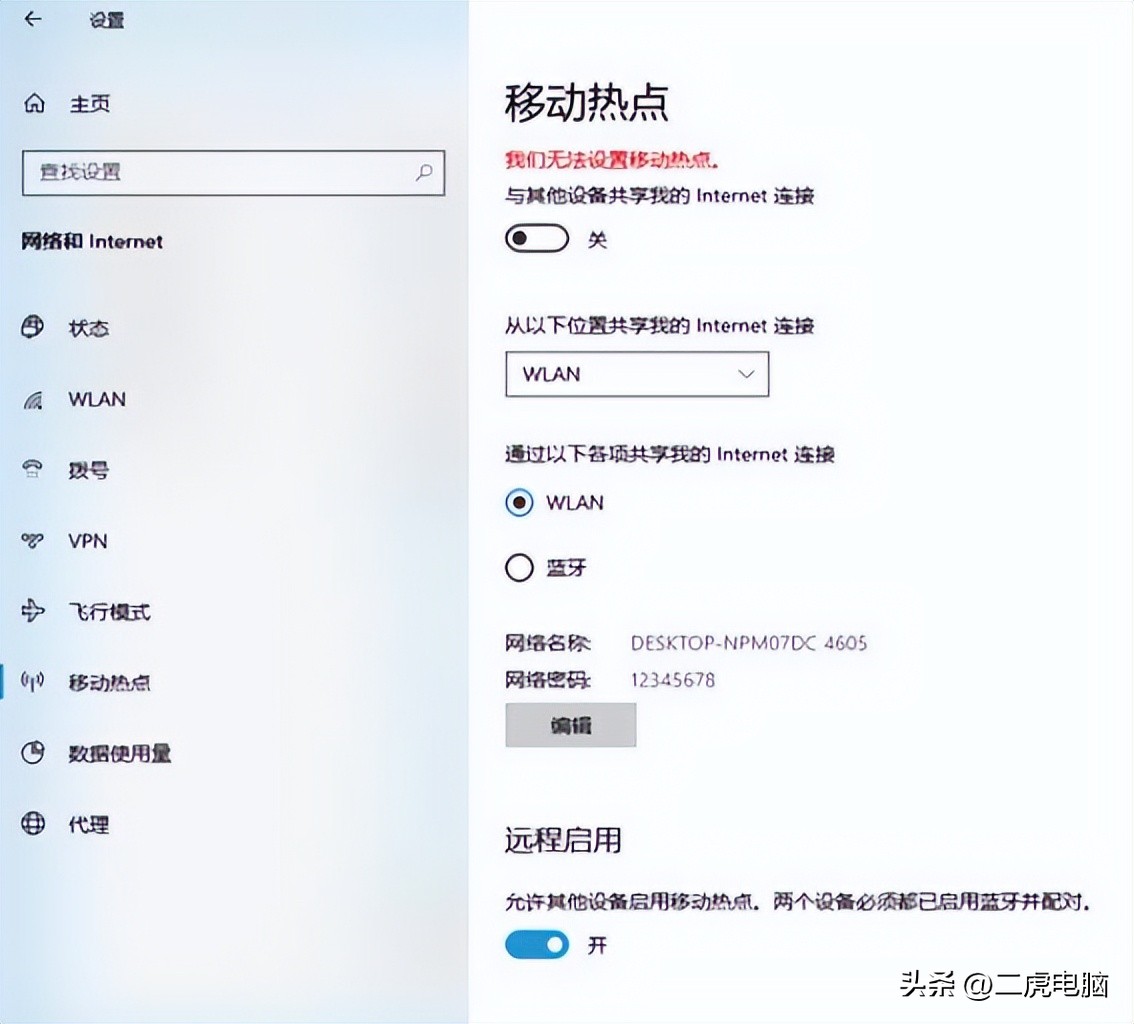The height and width of the screenshot is (1024, 1134).
Task: Disable the 远程启用 (Remote activation) toggle
Action: [x=537, y=944]
